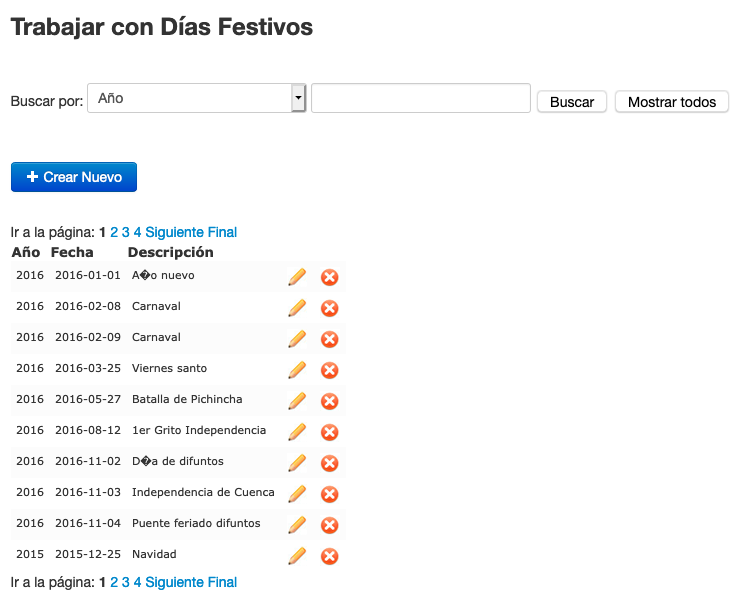The image size is (742, 611).
Task: Delete the Carnaval 2016-02-09 entry
Action: coord(329,339)
